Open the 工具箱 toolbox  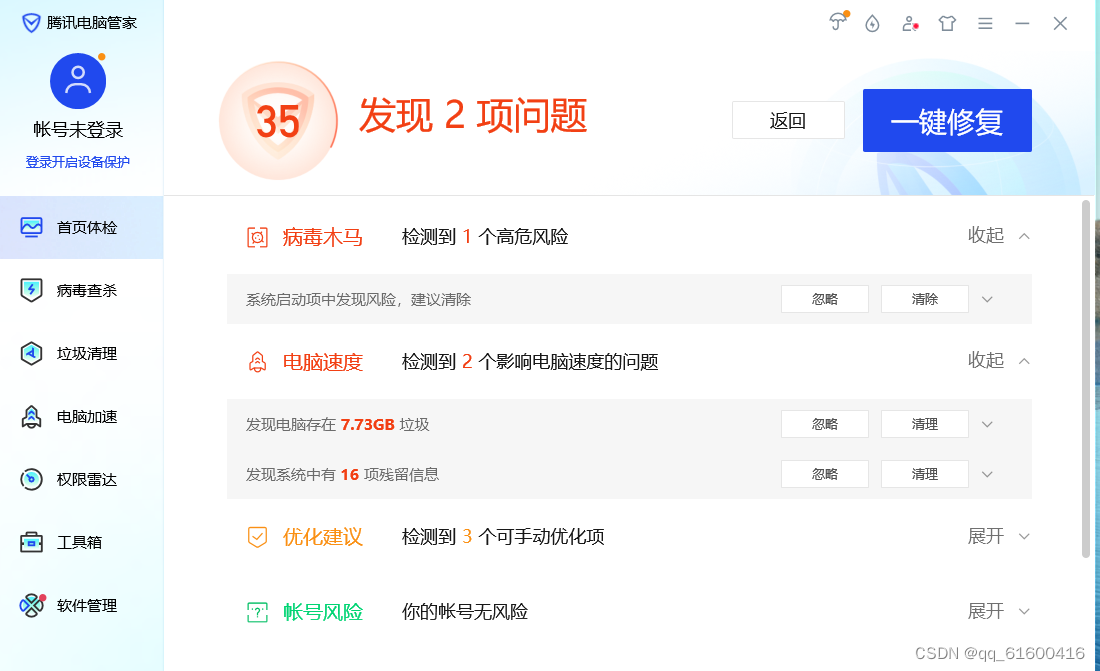pos(81,542)
